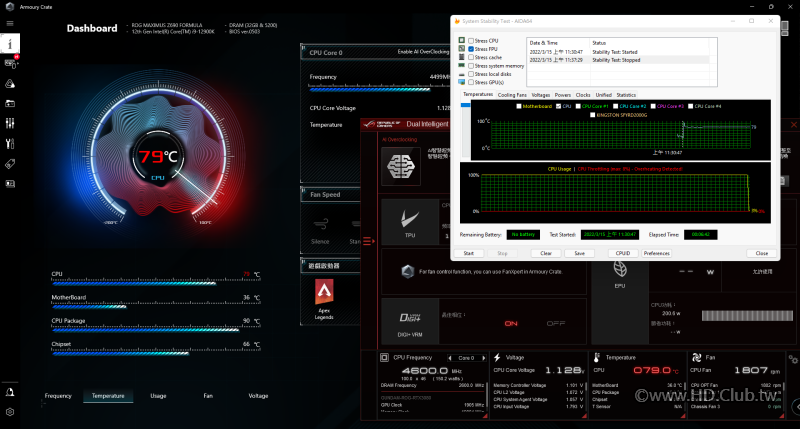Open the sliders (scenario profiles) sidebar icon
The height and width of the screenshot is (429, 800).
click(10, 123)
